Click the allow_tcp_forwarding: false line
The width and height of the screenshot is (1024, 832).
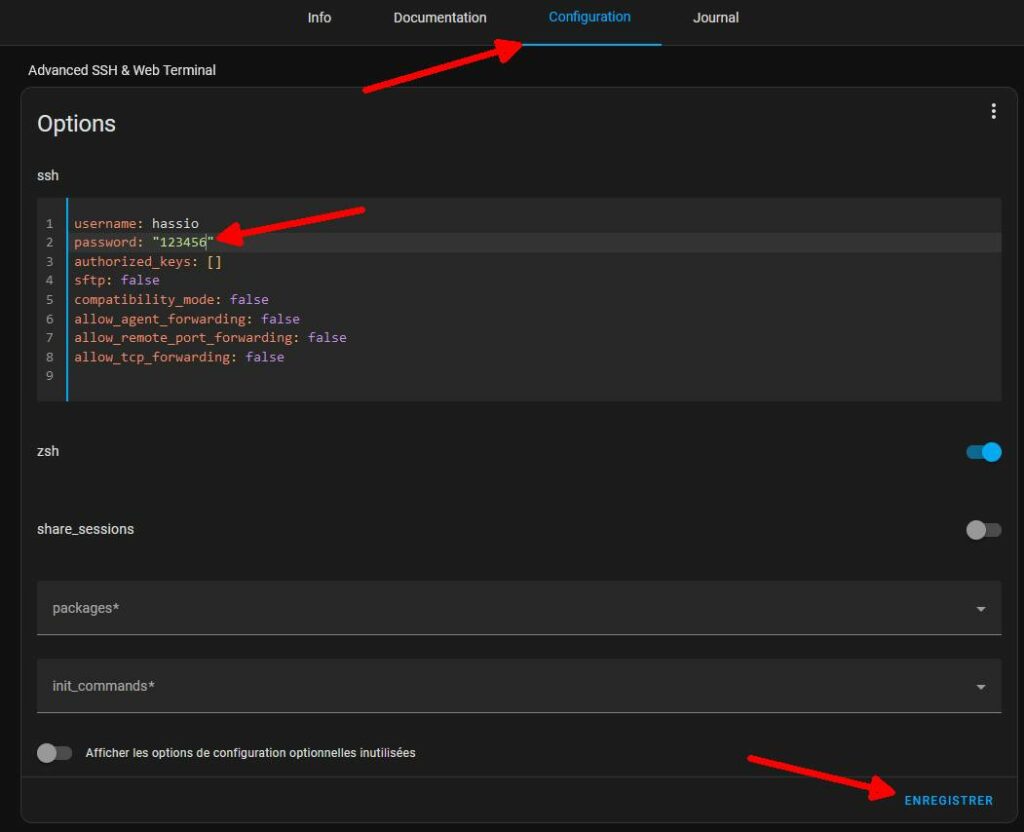coord(179,357)
